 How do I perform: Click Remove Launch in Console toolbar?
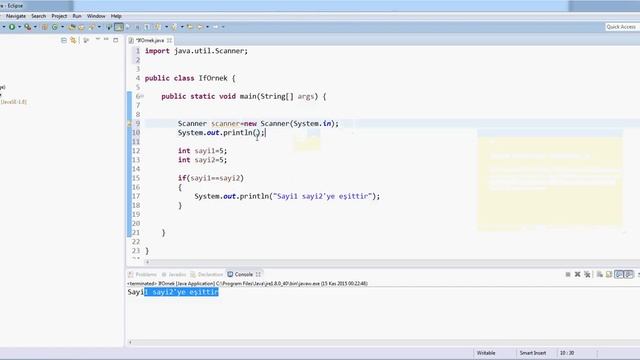[x=578, y=274]
